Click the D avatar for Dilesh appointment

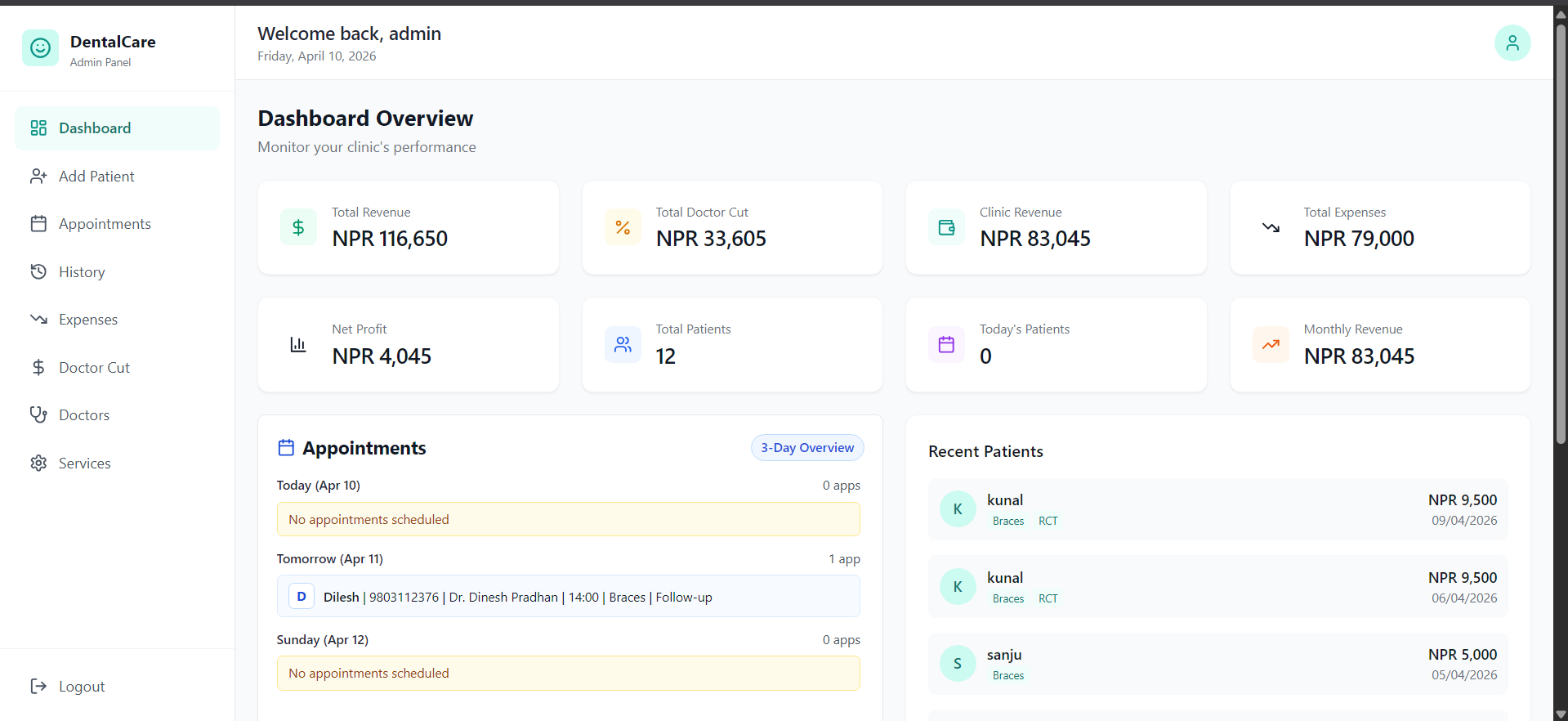coord(302,597)
